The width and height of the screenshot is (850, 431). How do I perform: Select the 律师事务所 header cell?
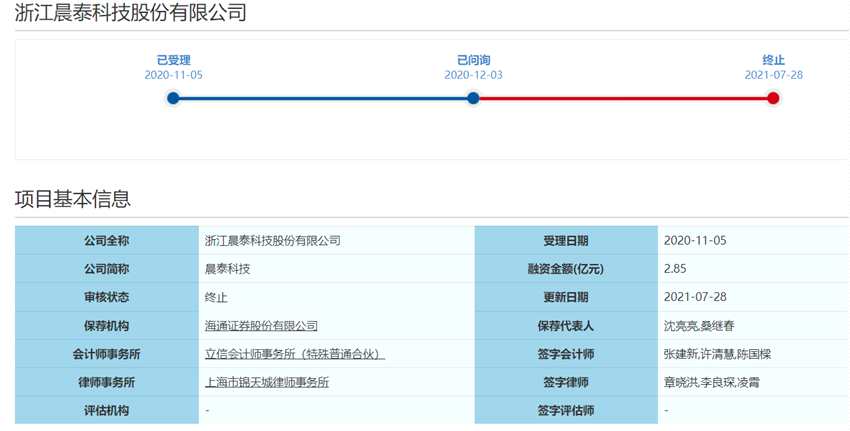click(107, 382)
